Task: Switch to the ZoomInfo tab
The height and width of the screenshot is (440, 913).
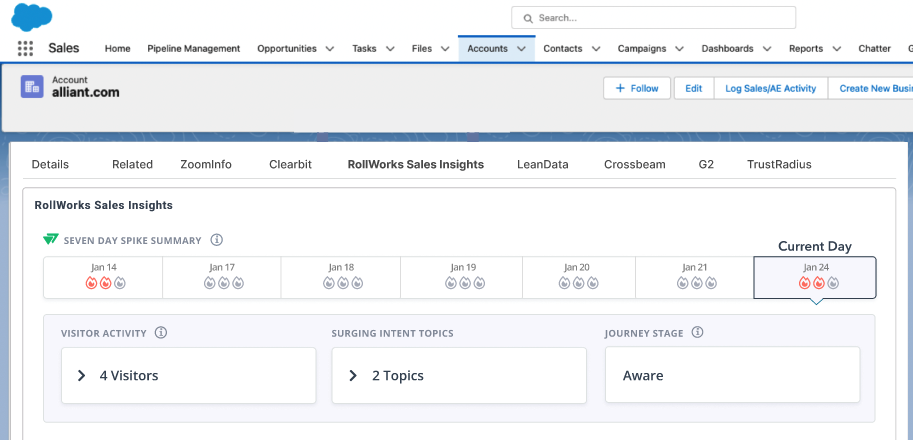Action: (206, 165)
